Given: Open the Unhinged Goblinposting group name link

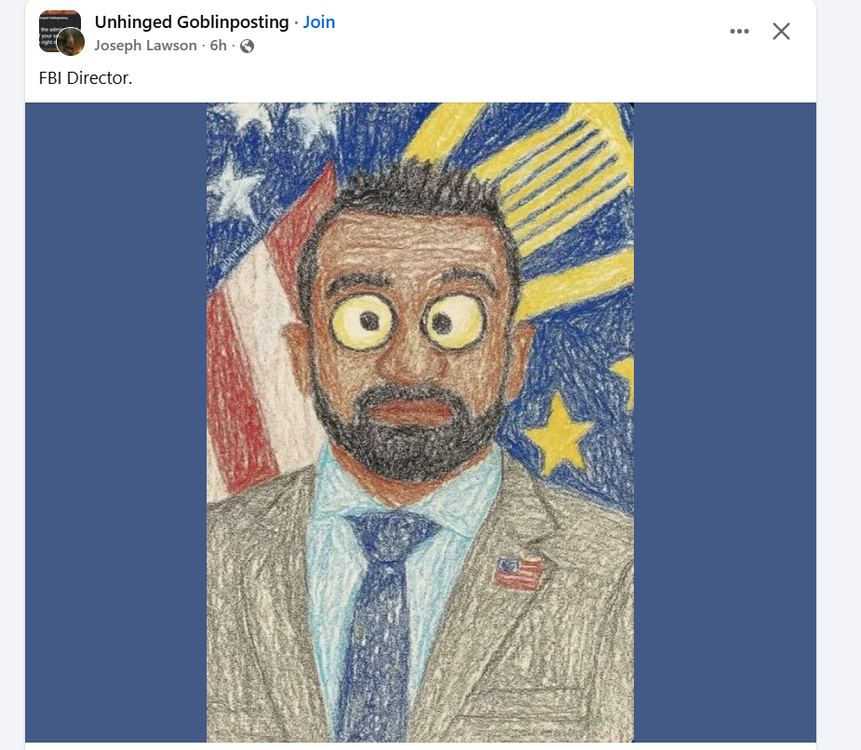Looking at the screenshot, I should (x=192, y=22).
